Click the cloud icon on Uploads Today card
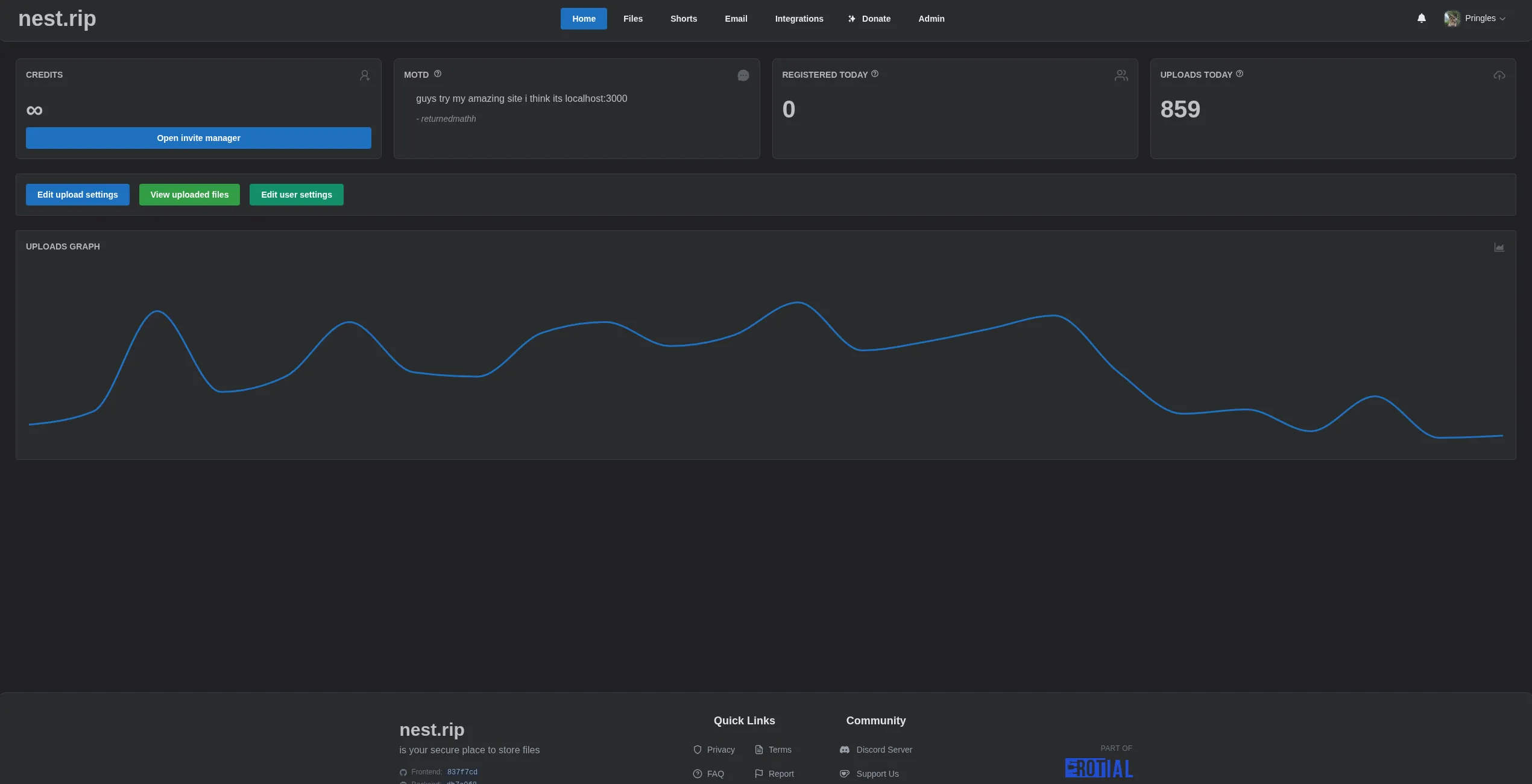The height and width of the screenshot is (784, 1532). (1499, 75)
